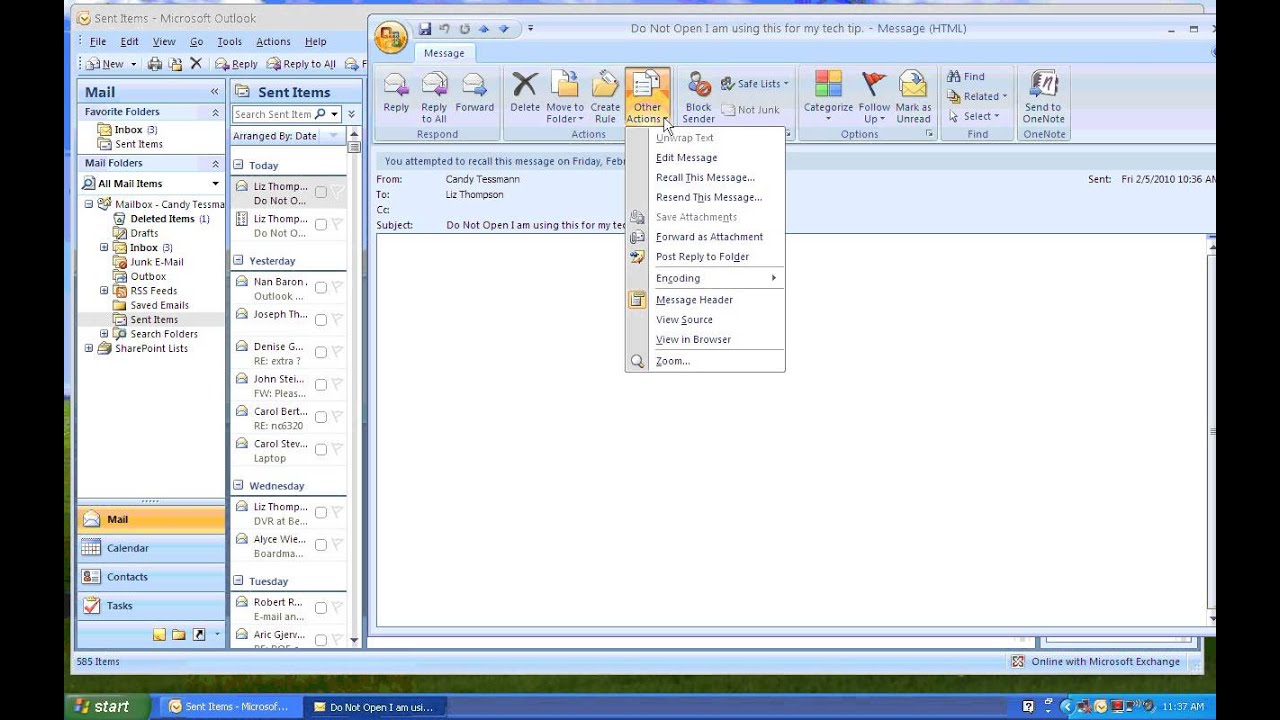Open the Encoding submenu
The width and height of the screenshot is (1280, 720).
705,278
